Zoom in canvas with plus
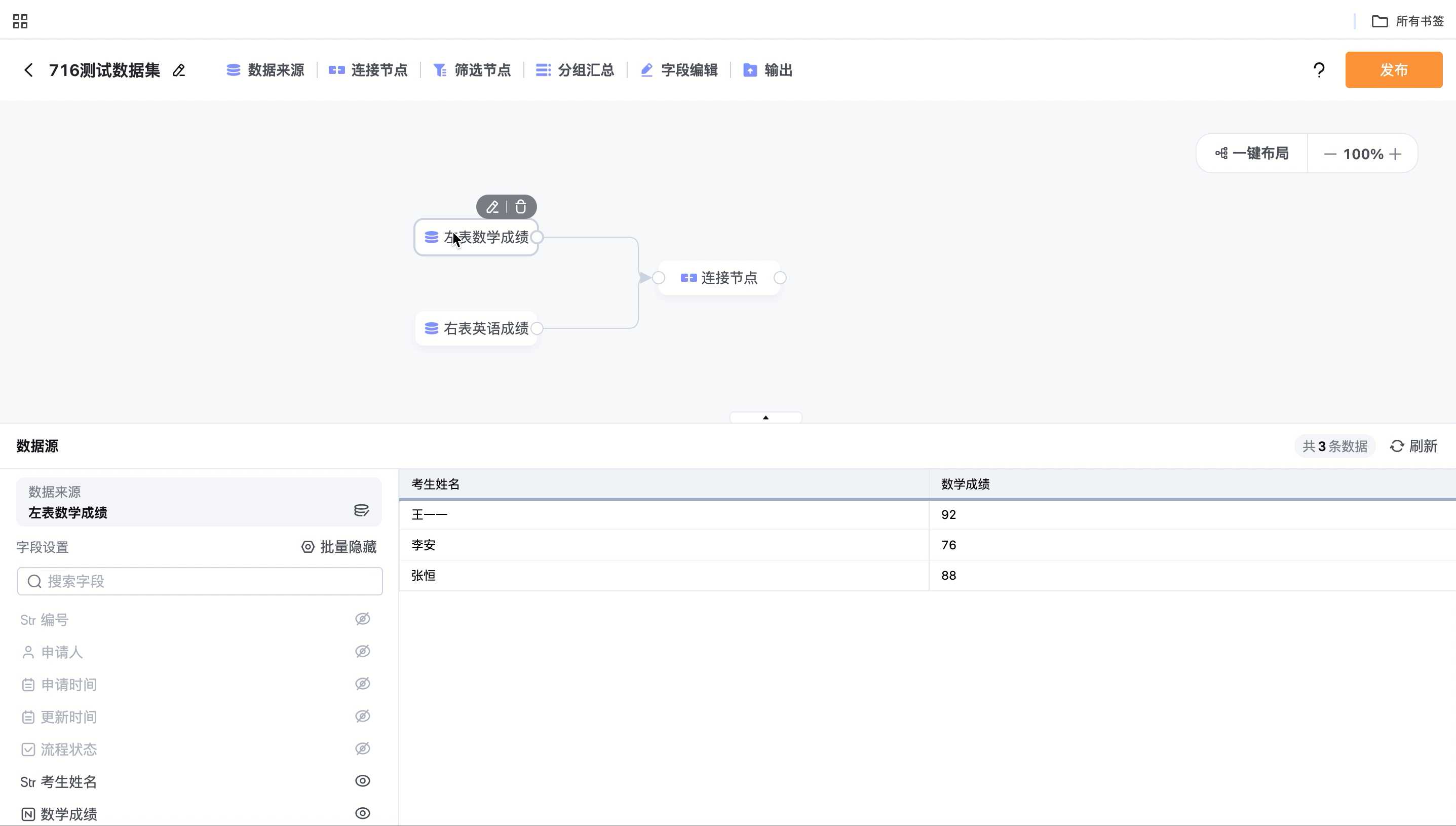 point(1395,154)
